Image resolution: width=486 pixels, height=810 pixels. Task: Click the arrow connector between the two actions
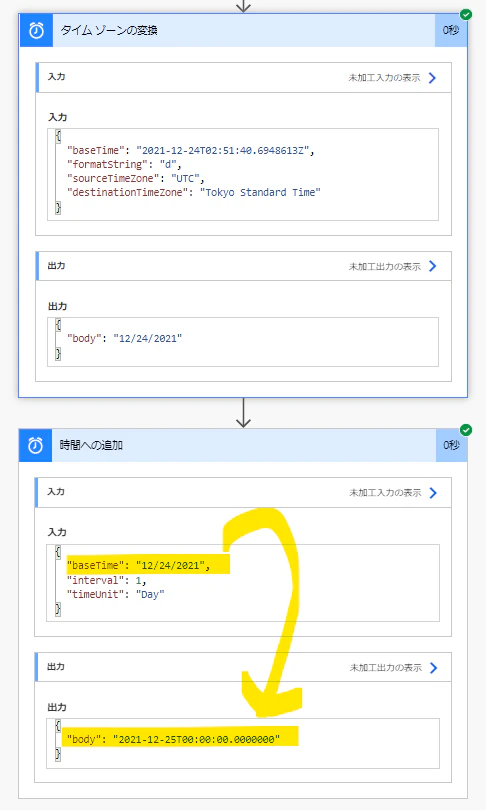click(x=243, y=413)
